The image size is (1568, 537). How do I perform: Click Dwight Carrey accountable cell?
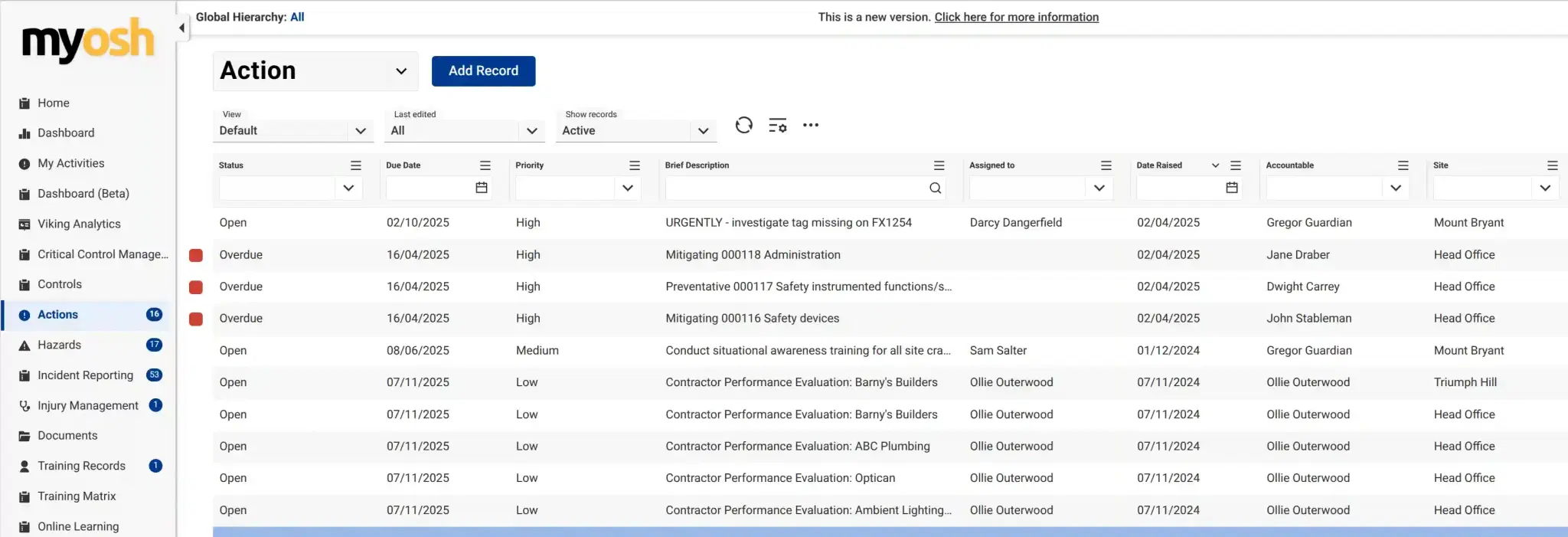(x=1302, y=287)
